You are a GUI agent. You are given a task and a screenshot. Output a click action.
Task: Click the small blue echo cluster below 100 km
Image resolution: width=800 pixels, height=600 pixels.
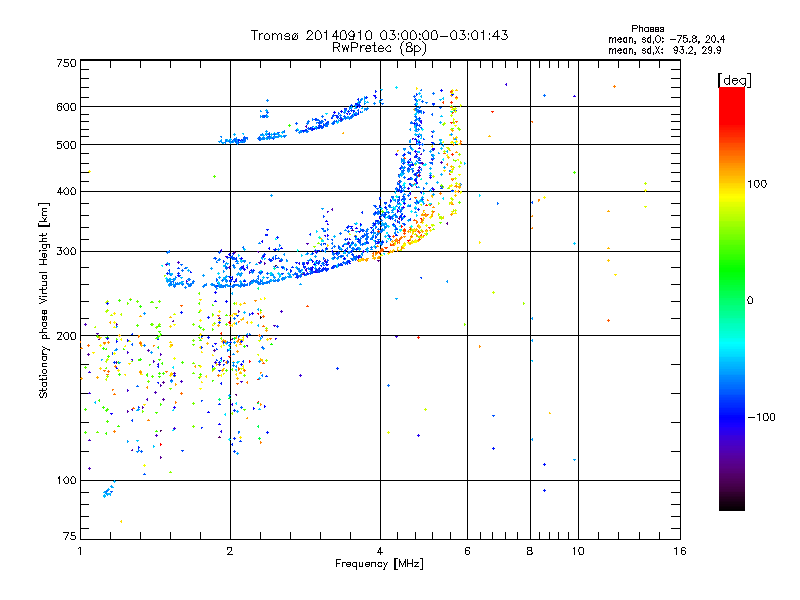(109, 490)
